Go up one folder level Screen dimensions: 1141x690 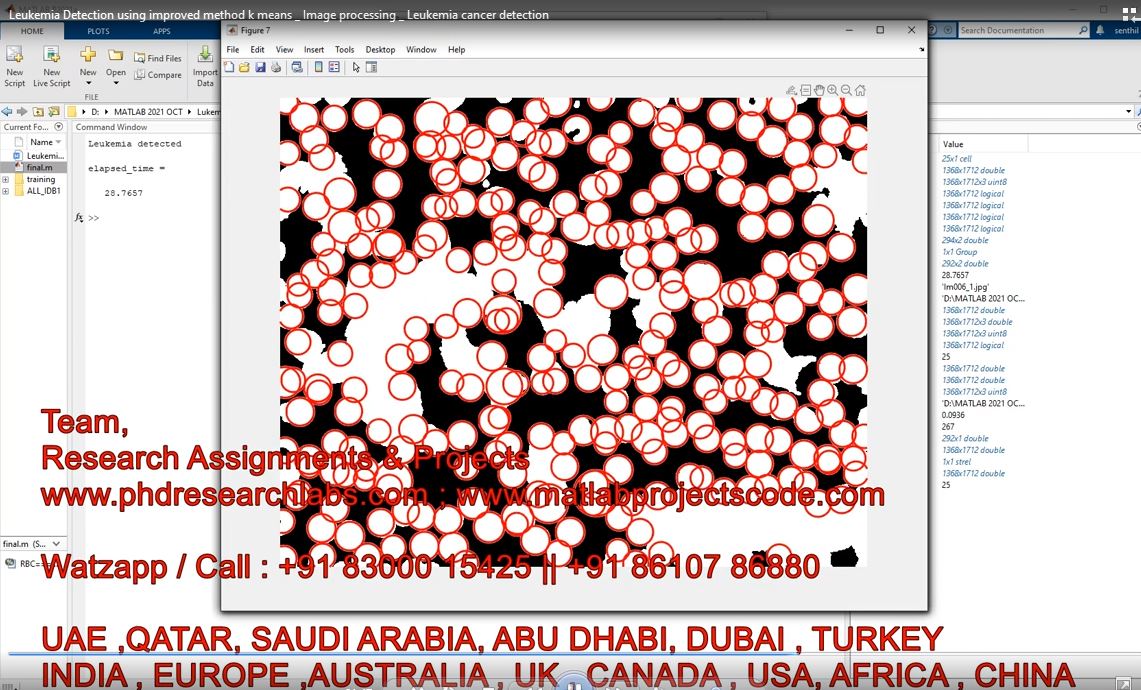pyautogui.click(x=38, y=112)
